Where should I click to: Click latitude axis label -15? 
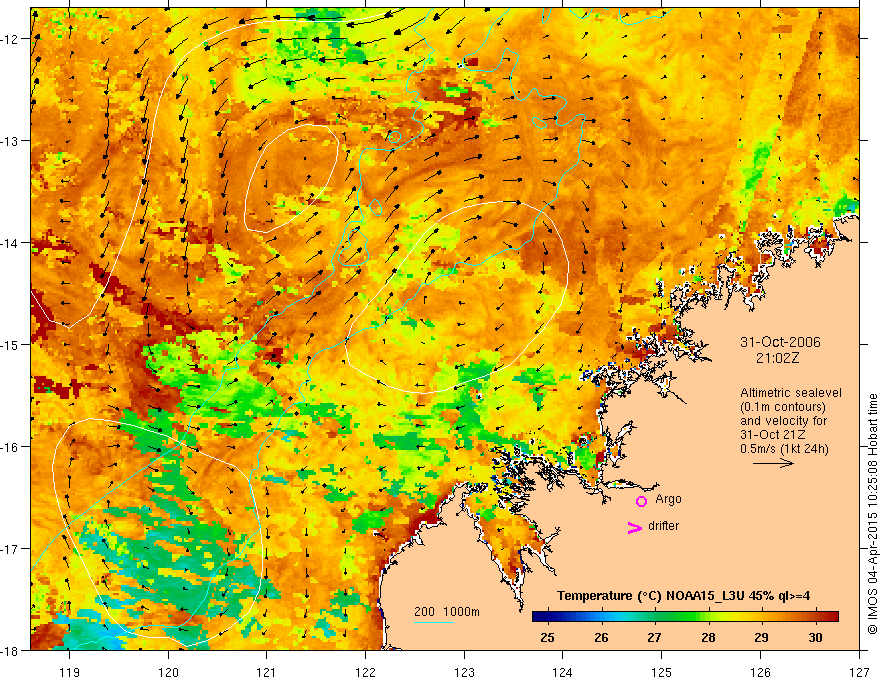click(x=10, y=344)
